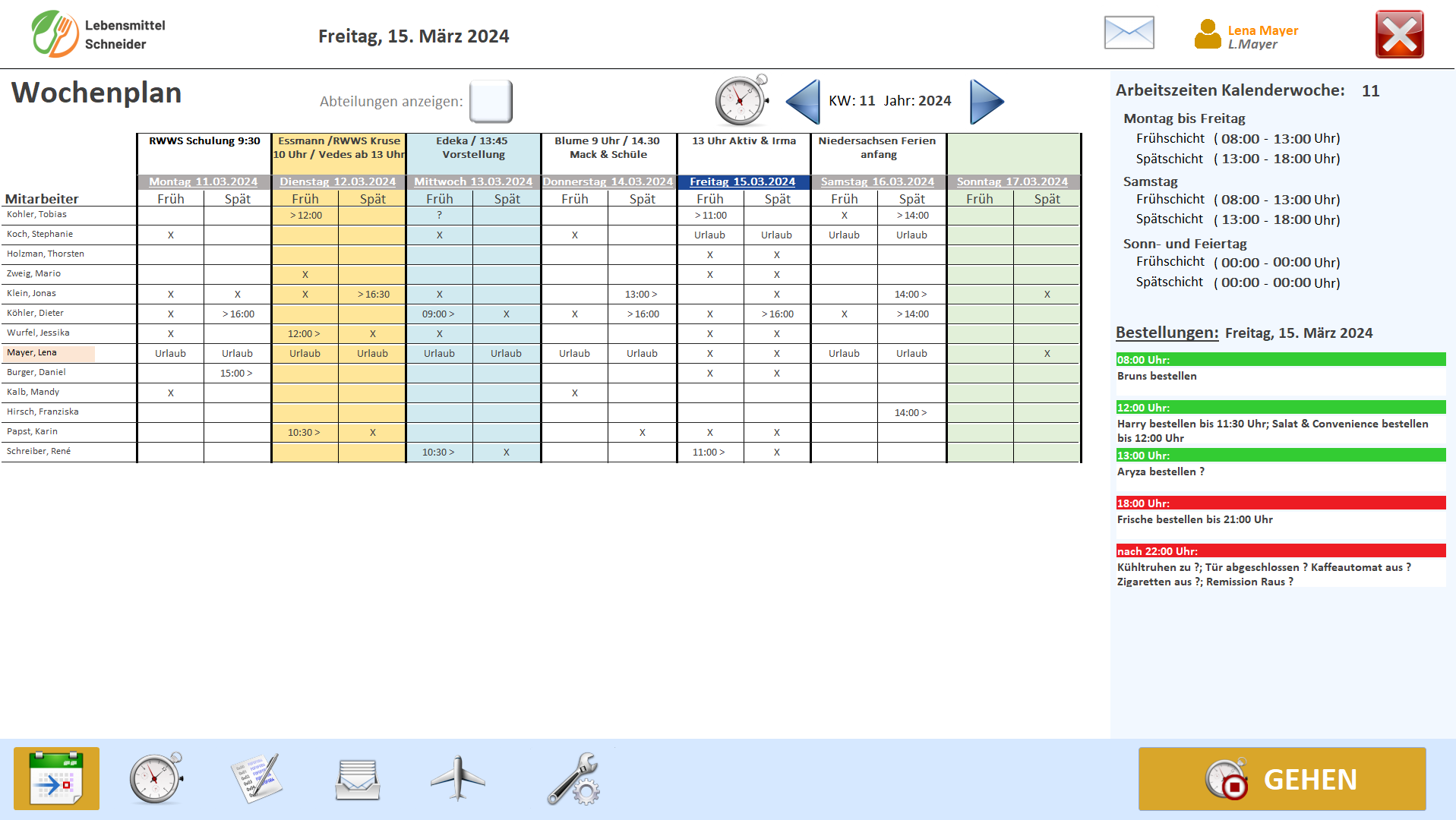The image size is (1456, 820).
Task: Open the mail envelope icon in header
Action: [1129, 33]
